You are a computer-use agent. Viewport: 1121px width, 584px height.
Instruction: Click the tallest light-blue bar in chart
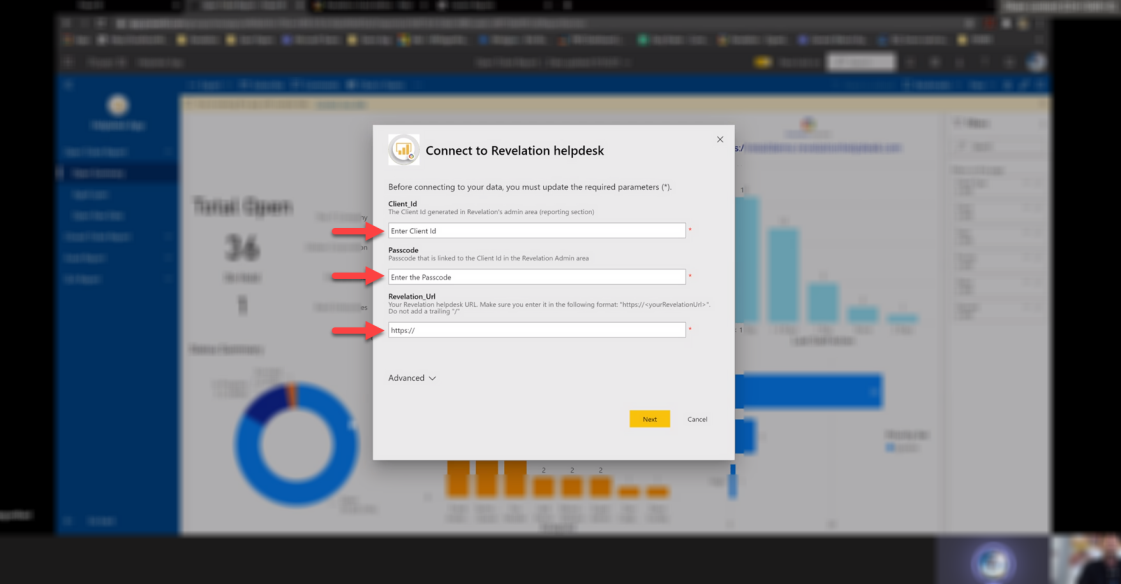[747, 260]
